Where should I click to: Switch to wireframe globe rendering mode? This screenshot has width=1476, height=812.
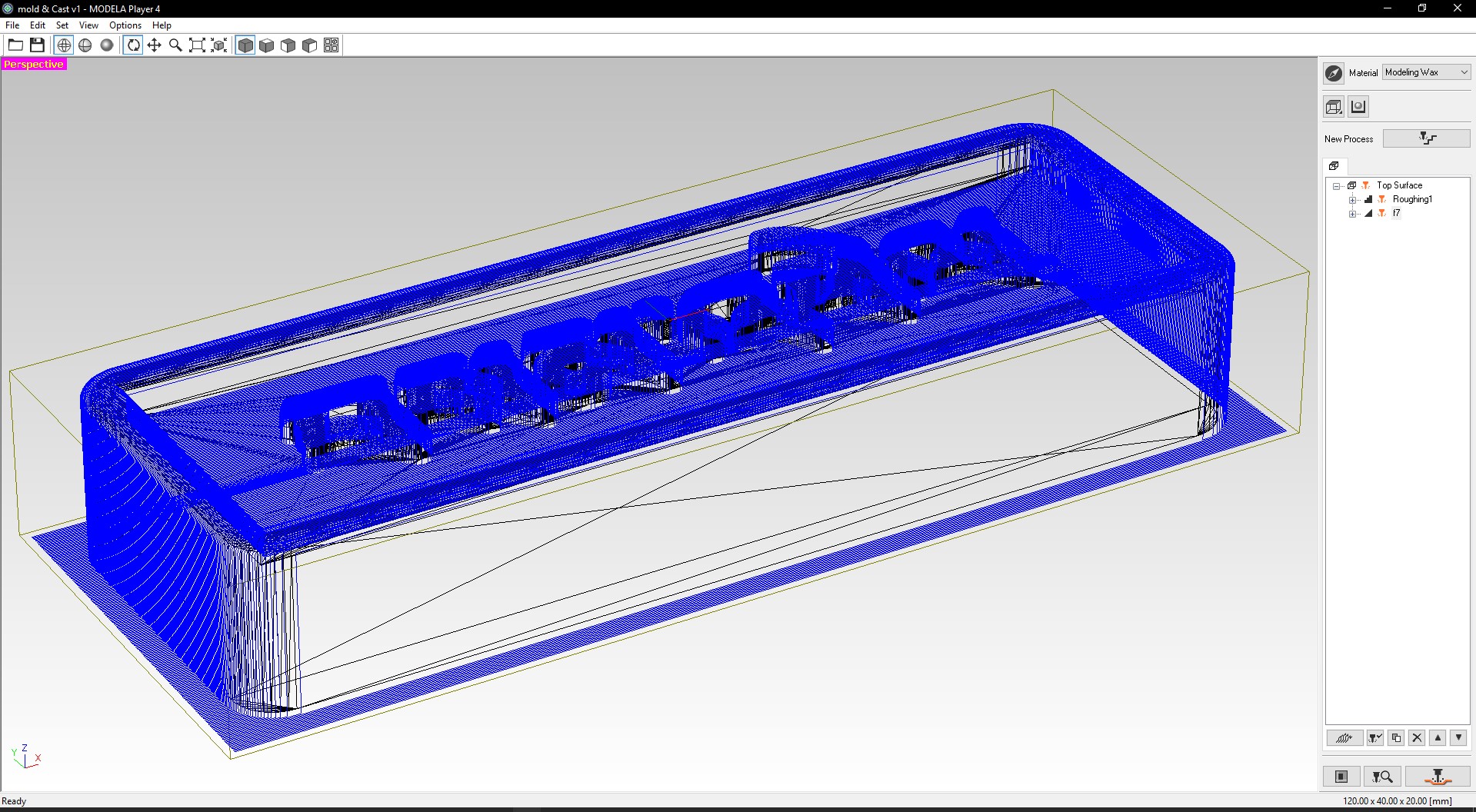pos(64,45)
